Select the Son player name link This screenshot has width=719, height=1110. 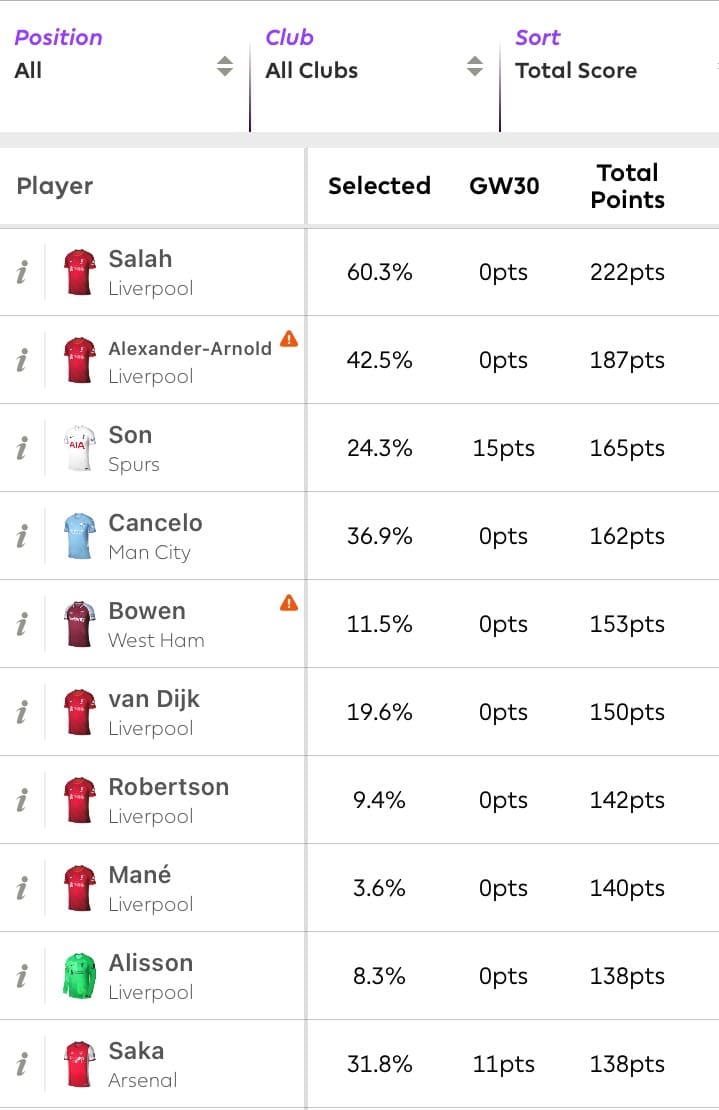pos(130,435)
